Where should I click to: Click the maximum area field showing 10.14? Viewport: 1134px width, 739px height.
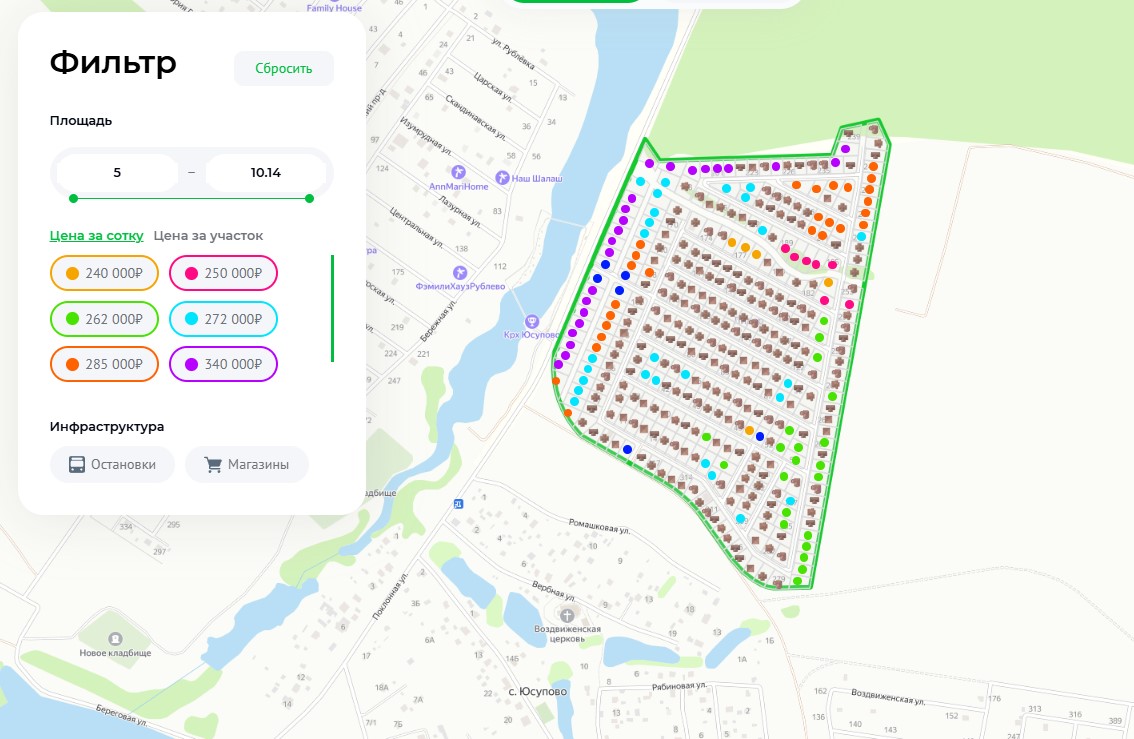point(266,173)
